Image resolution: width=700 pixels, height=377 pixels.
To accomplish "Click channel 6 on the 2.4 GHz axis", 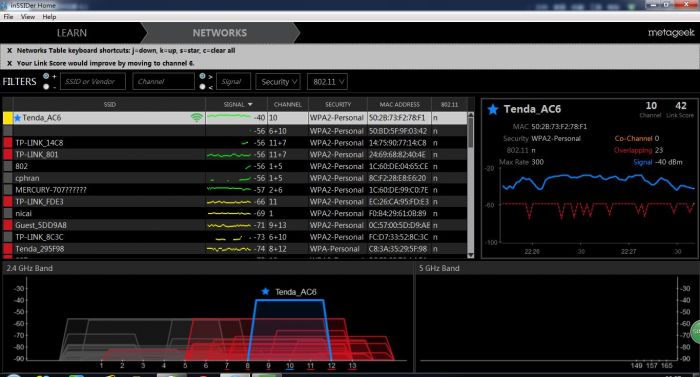I will (206, 365).
